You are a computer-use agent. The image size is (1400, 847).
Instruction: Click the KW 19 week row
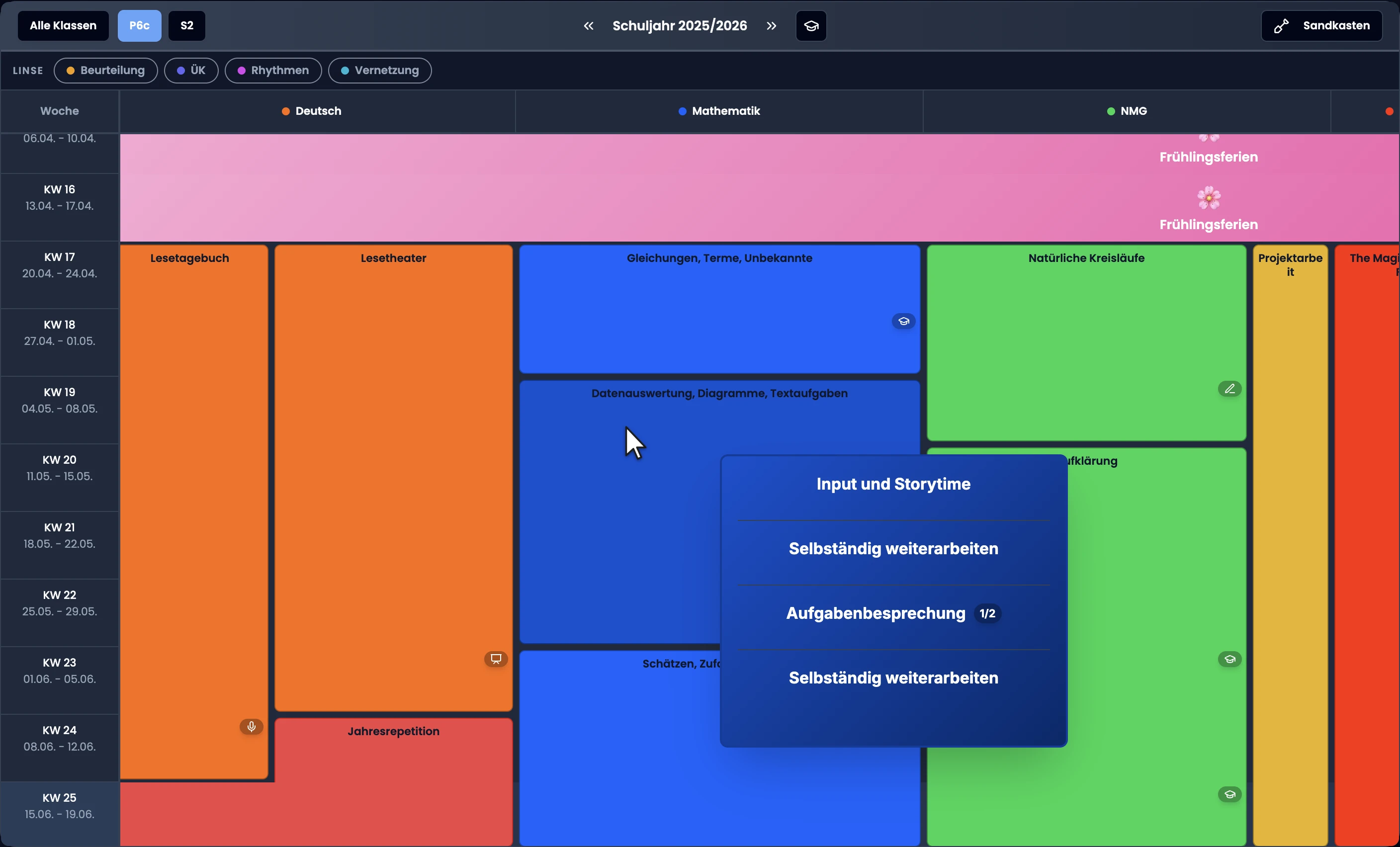60,410
